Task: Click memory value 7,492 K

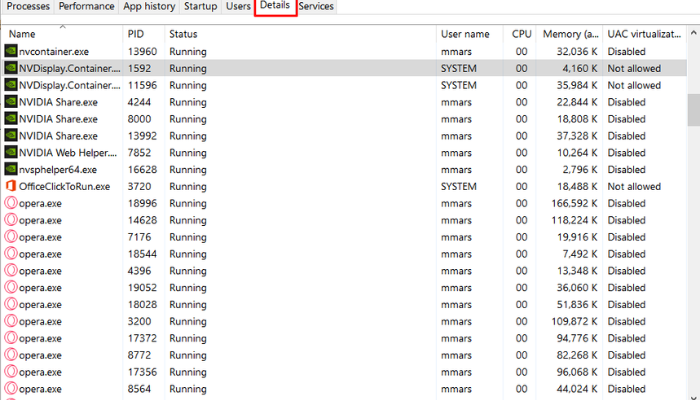Action: pos(579,254)
